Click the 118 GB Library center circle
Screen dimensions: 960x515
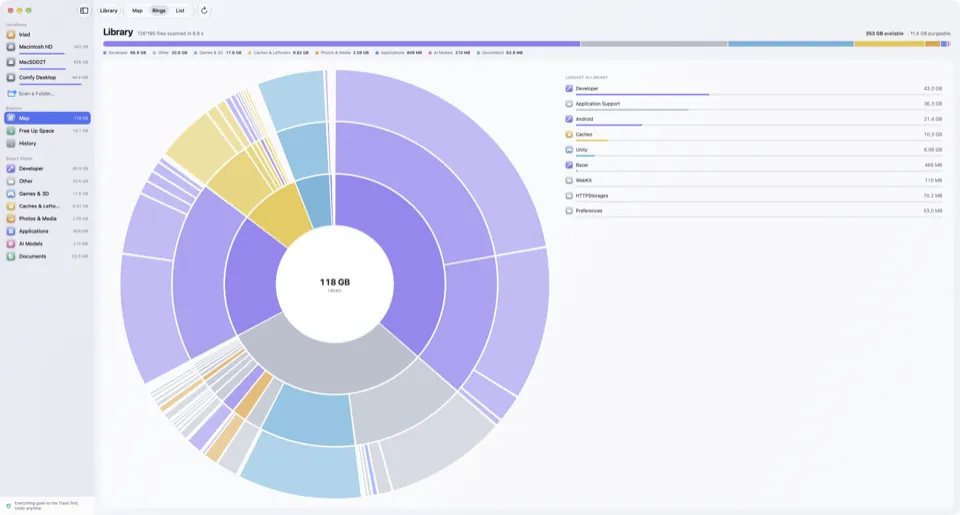[x=335, y=284]
